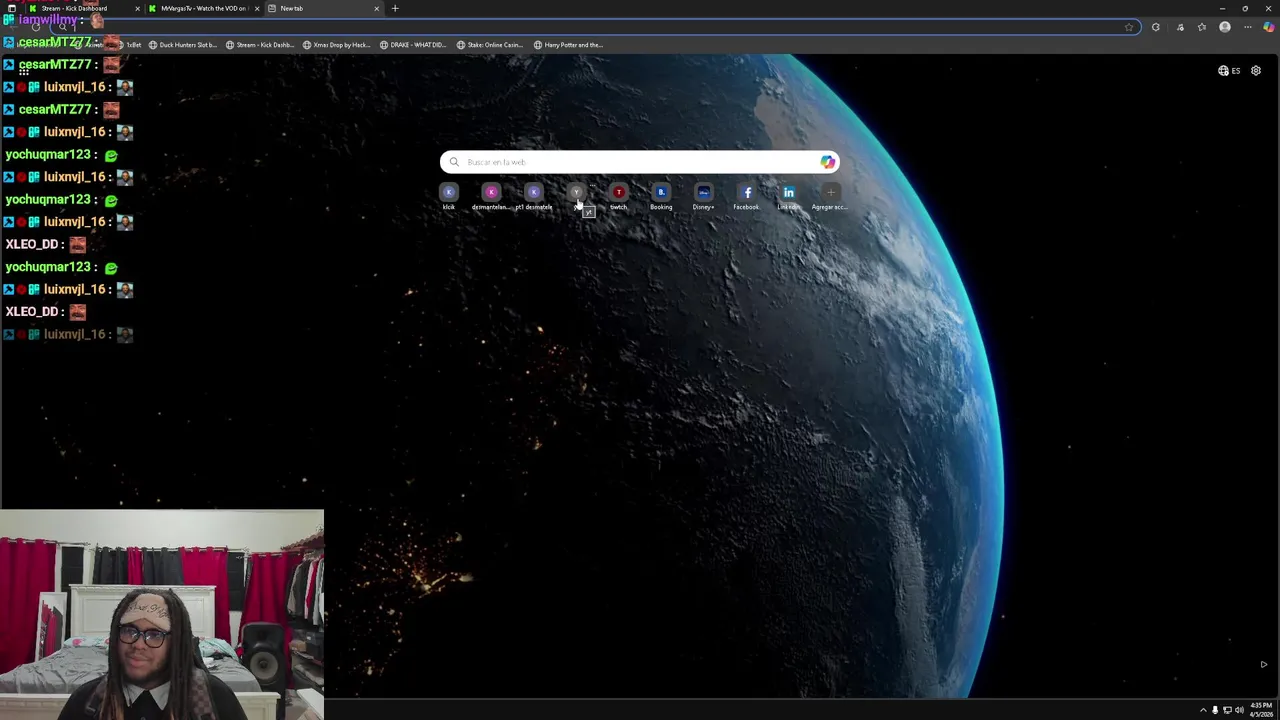Open the ES language selector
The width and height of the screenshot is (1280, 720).
1229,71
